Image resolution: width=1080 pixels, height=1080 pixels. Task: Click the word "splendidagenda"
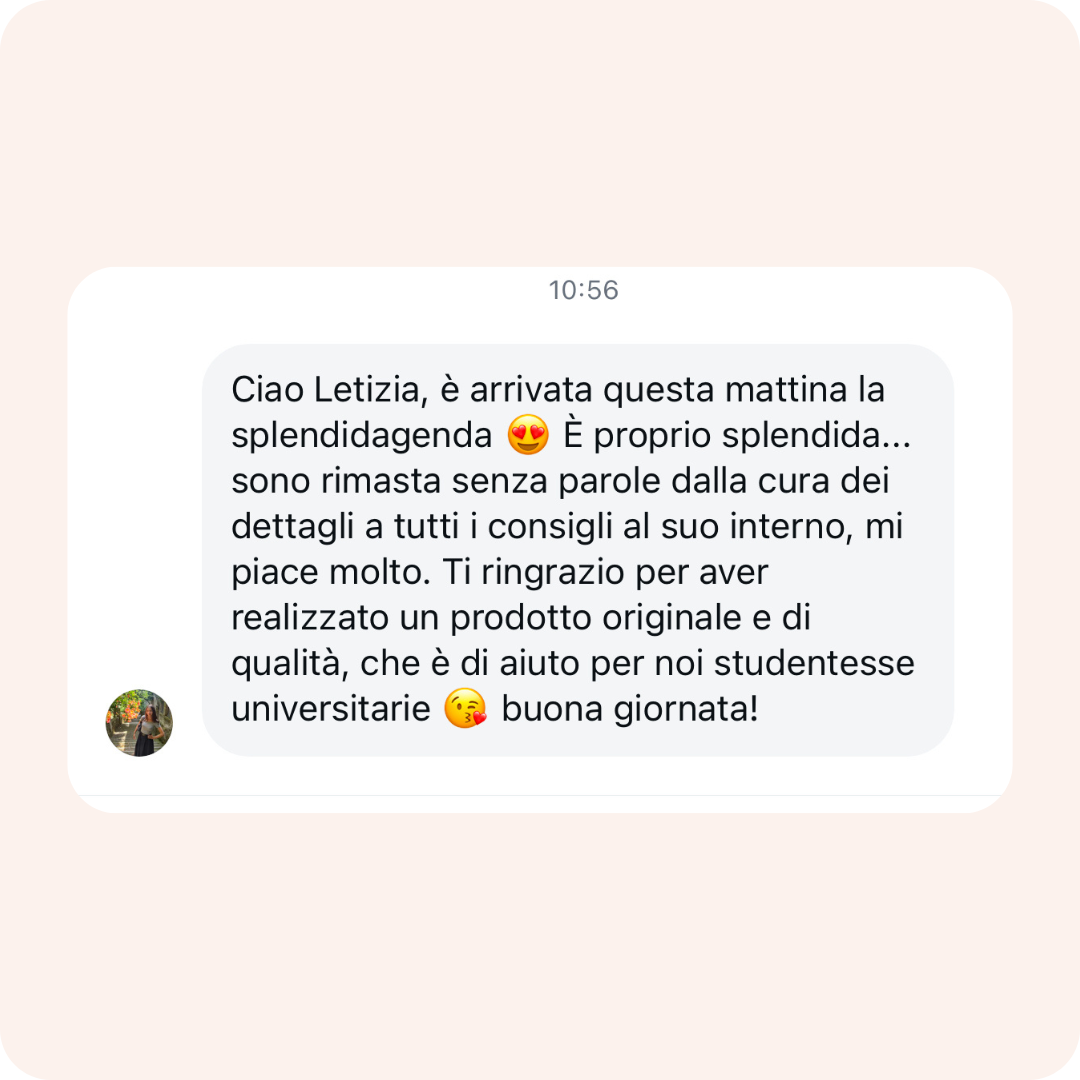pyautogui.click(x=362, y=436)
